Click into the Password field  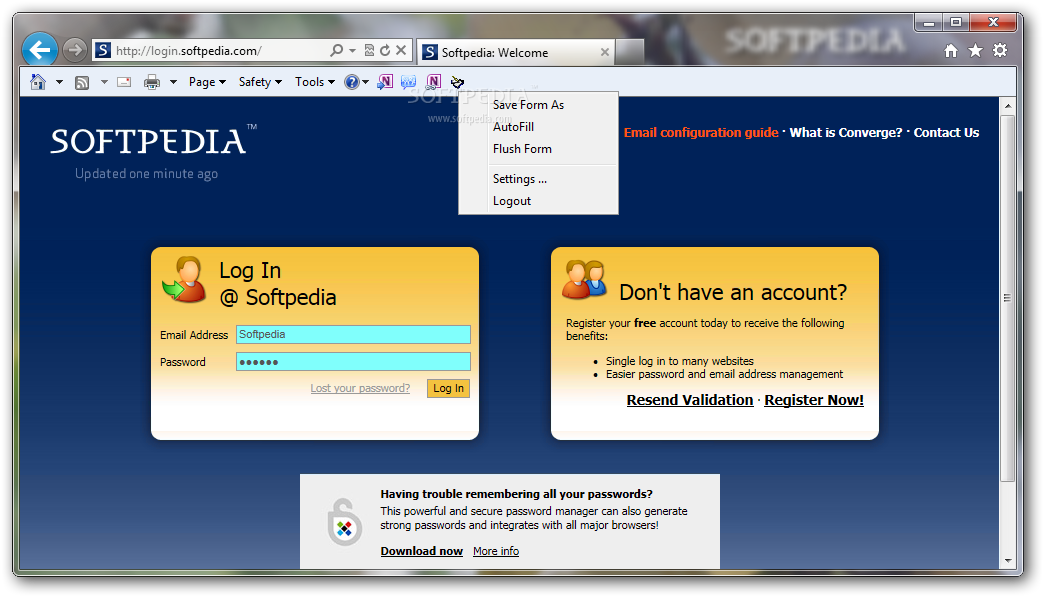coord(353,361)
